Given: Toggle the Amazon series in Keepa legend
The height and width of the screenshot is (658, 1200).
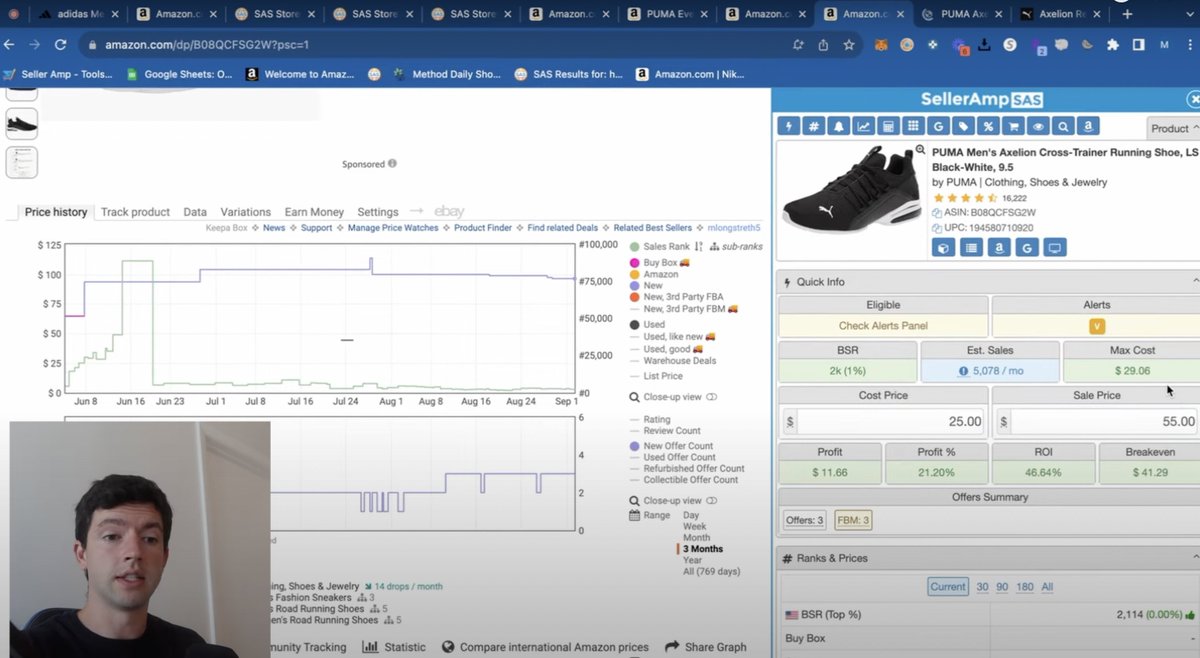Looking at the screenshot, I should (x=636, y=274).
